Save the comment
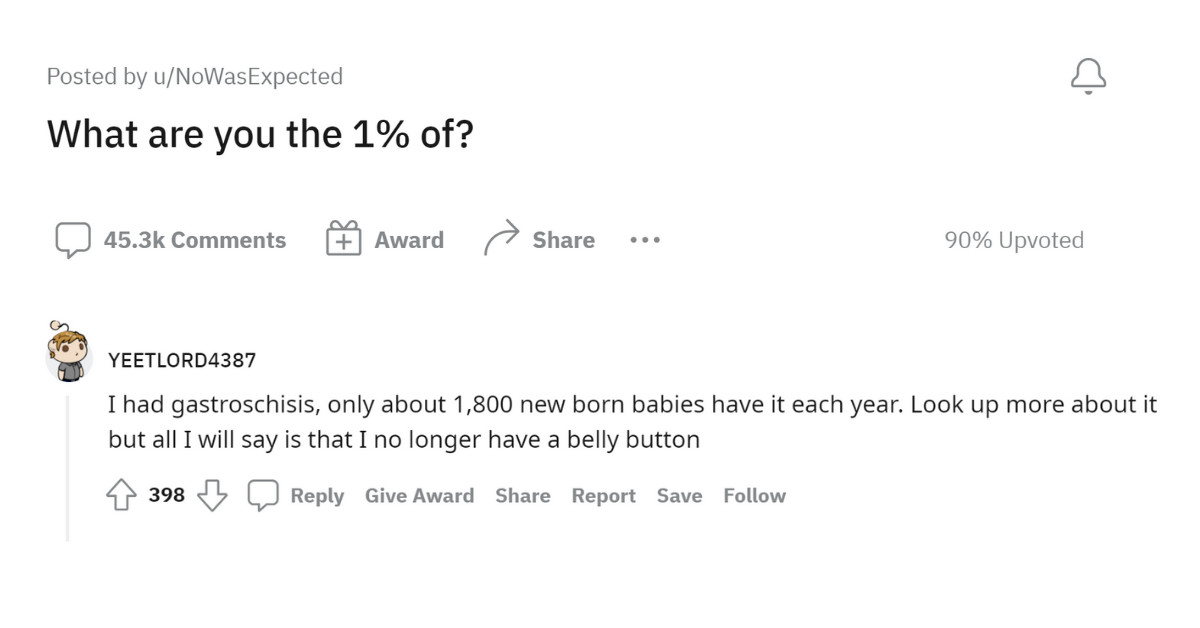The height and width of the screenshot is (628, 1200). (679, 495)
